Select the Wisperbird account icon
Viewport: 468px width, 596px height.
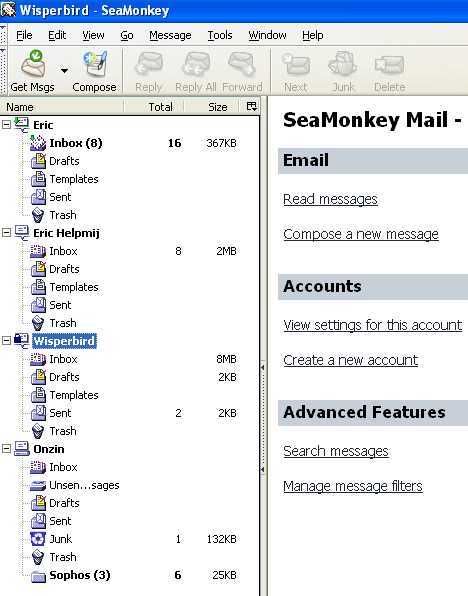(x=22, y=341)
